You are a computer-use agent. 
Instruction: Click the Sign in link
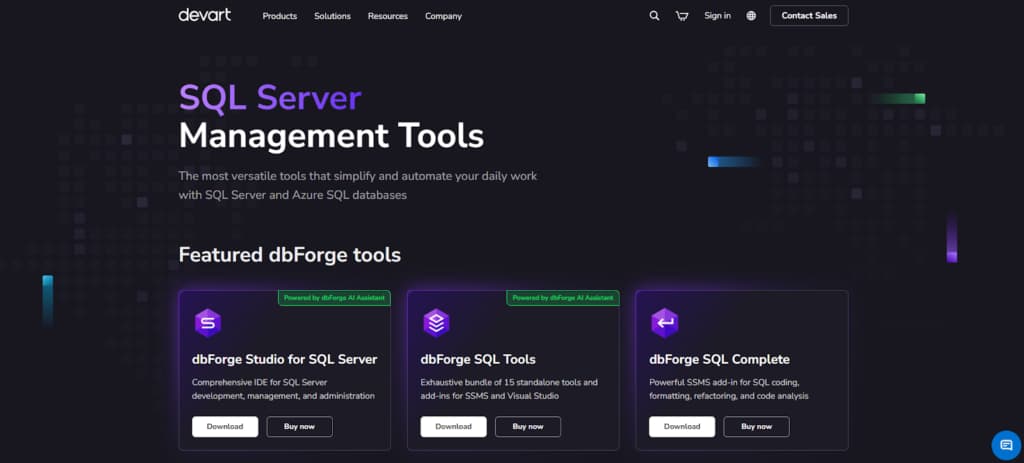click(718, 16)
